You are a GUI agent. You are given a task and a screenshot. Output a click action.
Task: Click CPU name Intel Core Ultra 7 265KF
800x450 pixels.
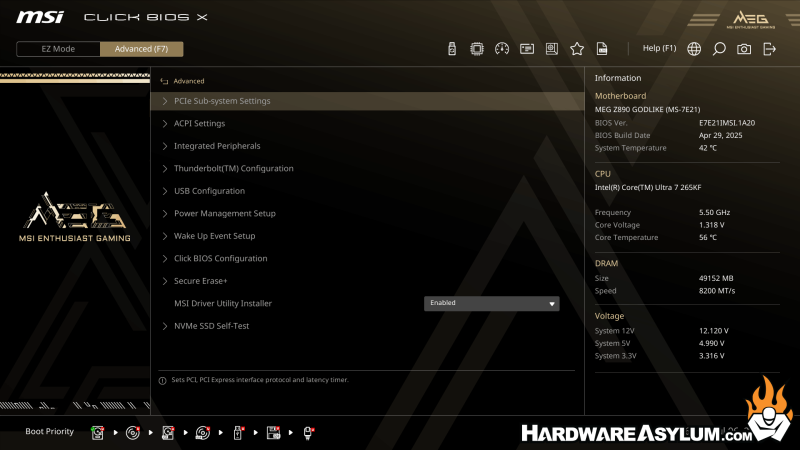[x=647, y=187]
